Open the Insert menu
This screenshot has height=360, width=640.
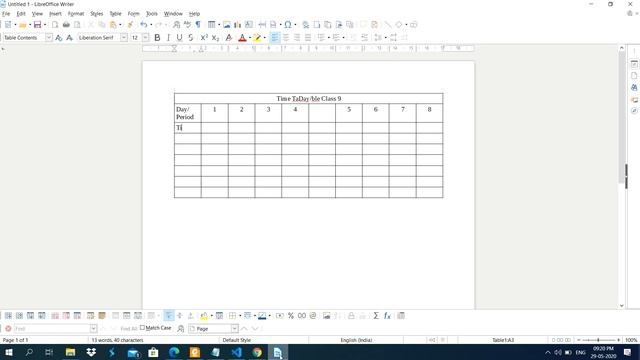[x=55, y=14]
